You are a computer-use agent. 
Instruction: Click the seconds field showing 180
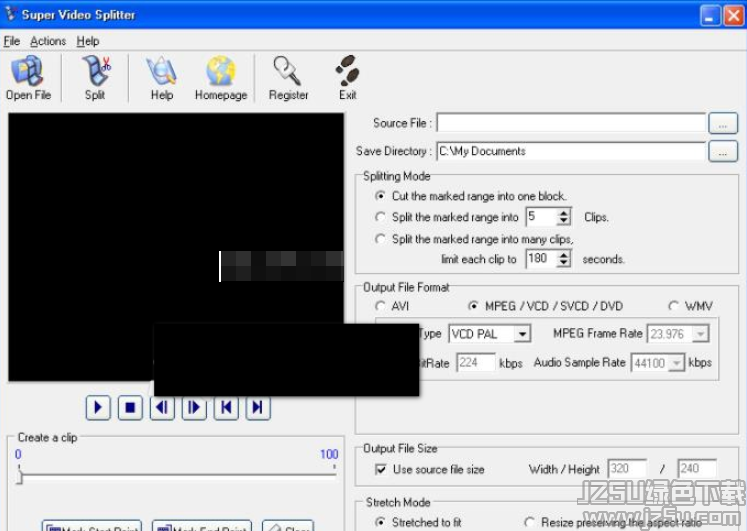541,259
